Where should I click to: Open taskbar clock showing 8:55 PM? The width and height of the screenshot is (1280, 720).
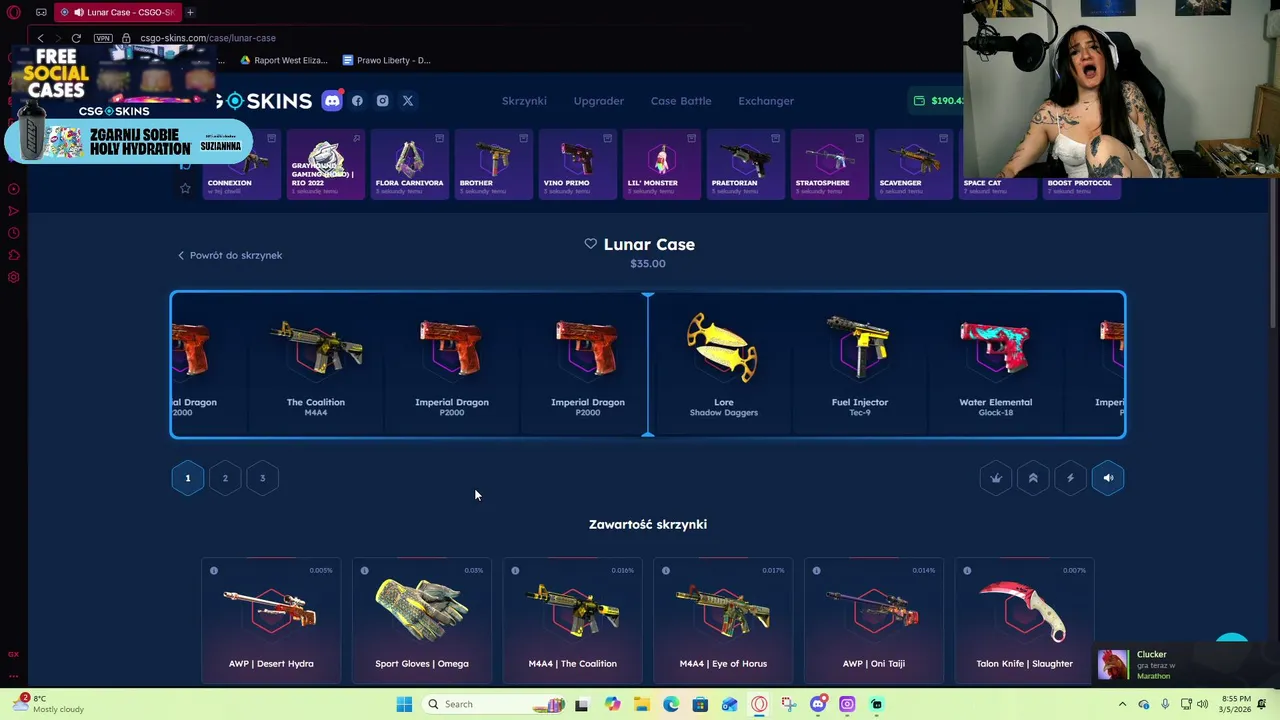point(1235,704)
